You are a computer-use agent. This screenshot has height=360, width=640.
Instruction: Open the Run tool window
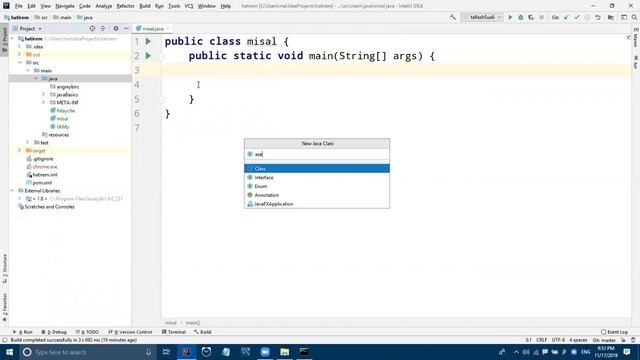tap(23, 332)
